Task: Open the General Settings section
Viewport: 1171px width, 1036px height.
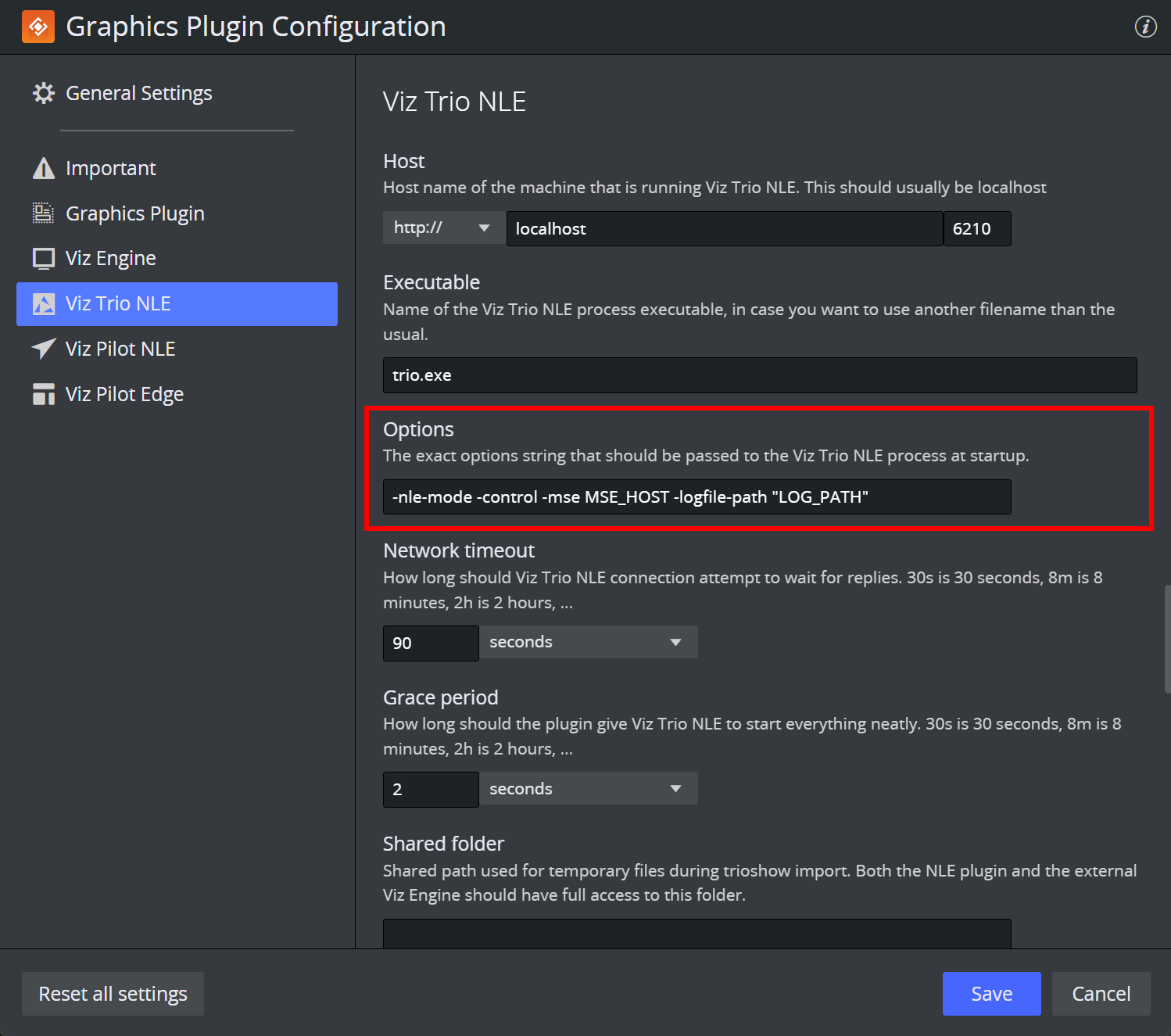Action: tap(138, 92)
